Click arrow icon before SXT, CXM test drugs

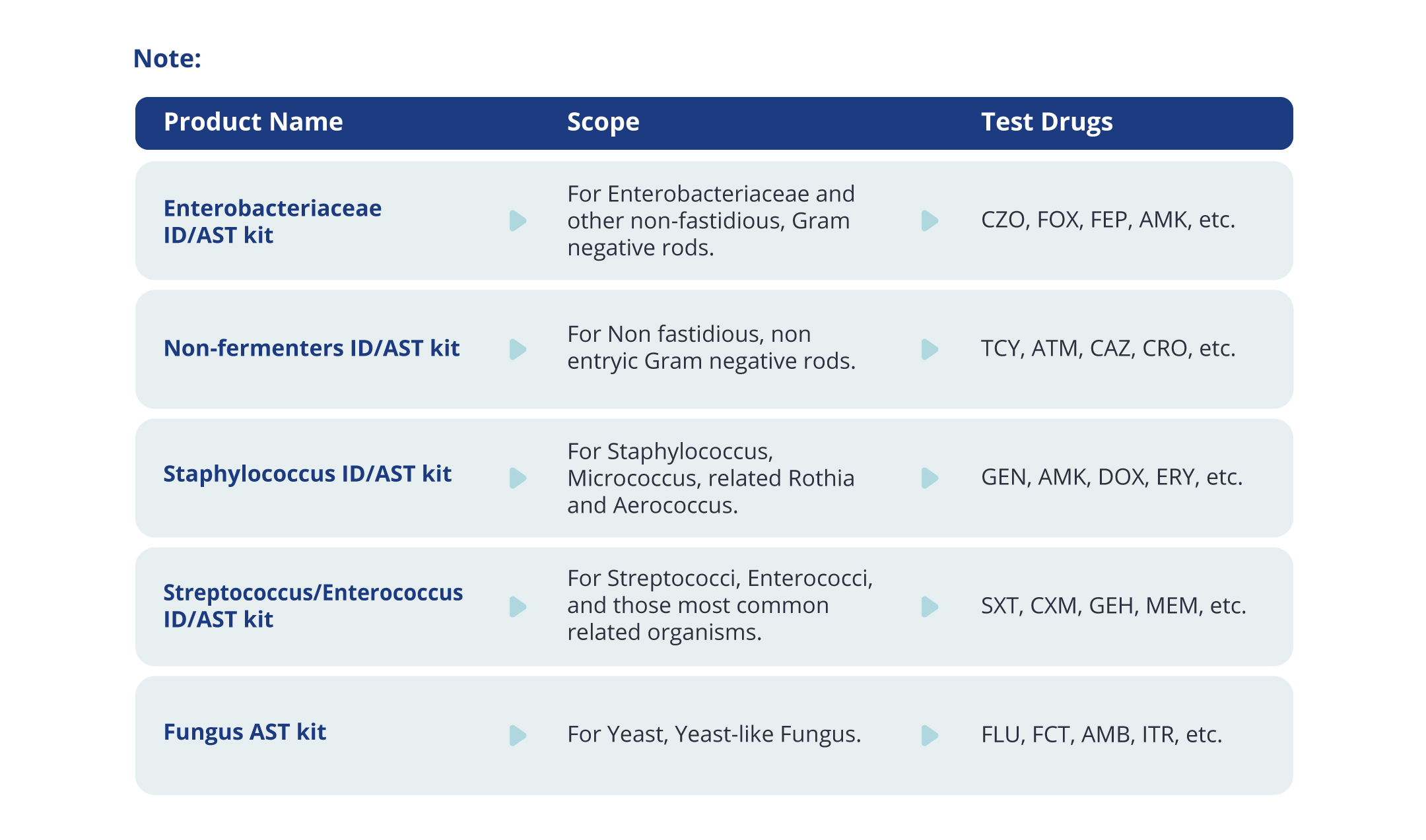coord(930,606)
